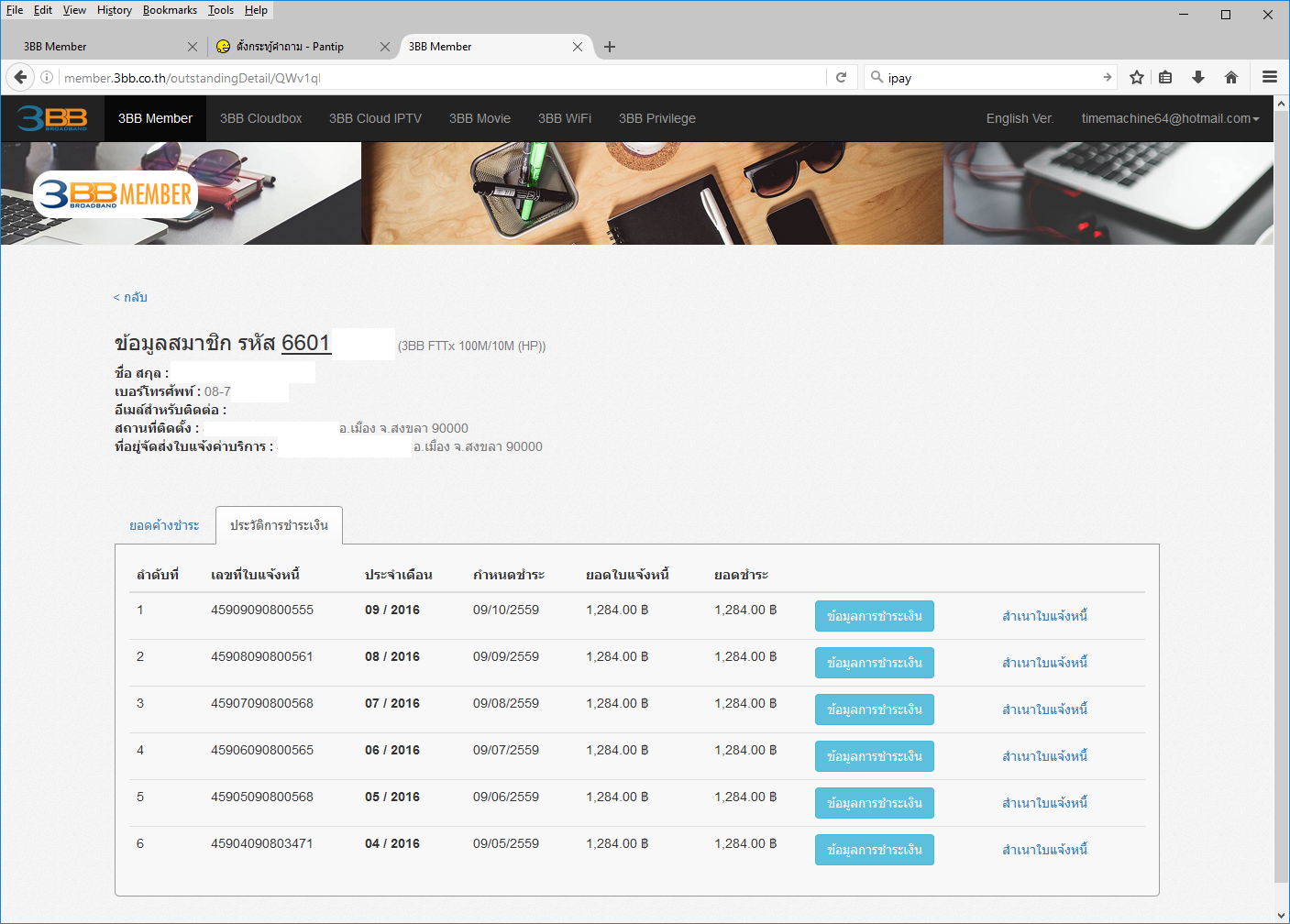This screenshot has height=924, width=1290.
Task: Click ข้อมูลการชำระเงิน button for 08 / 2016
Action: 875,663
